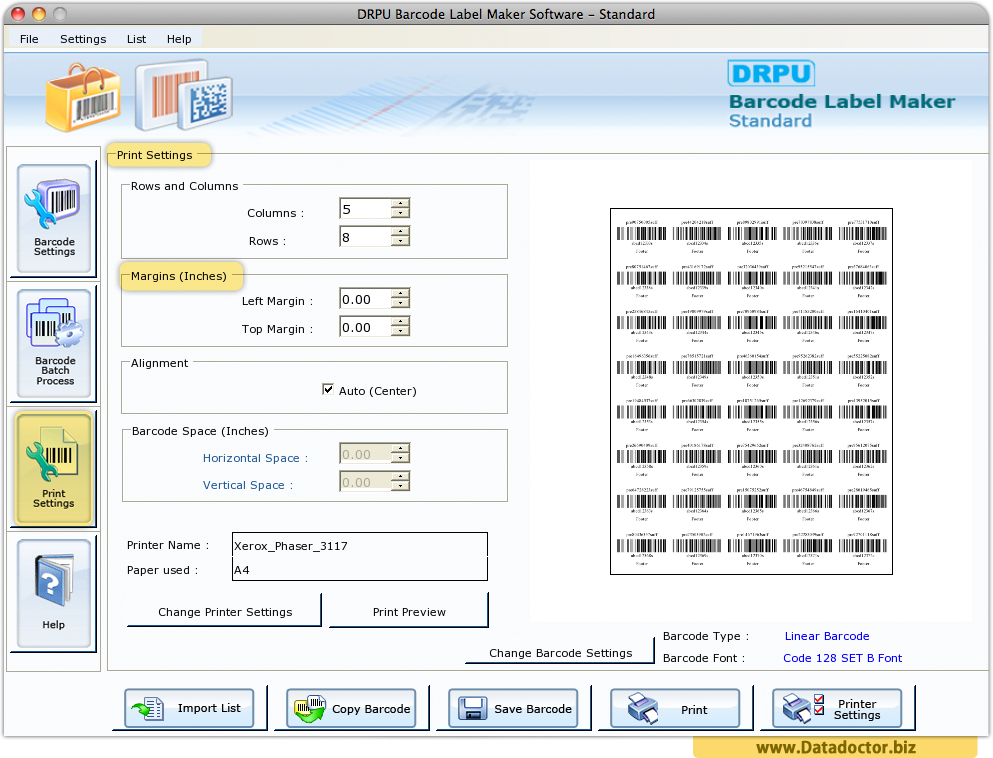Click the Left Margin input field
Viewport: 993px width, 758px height.
(365, 299)
